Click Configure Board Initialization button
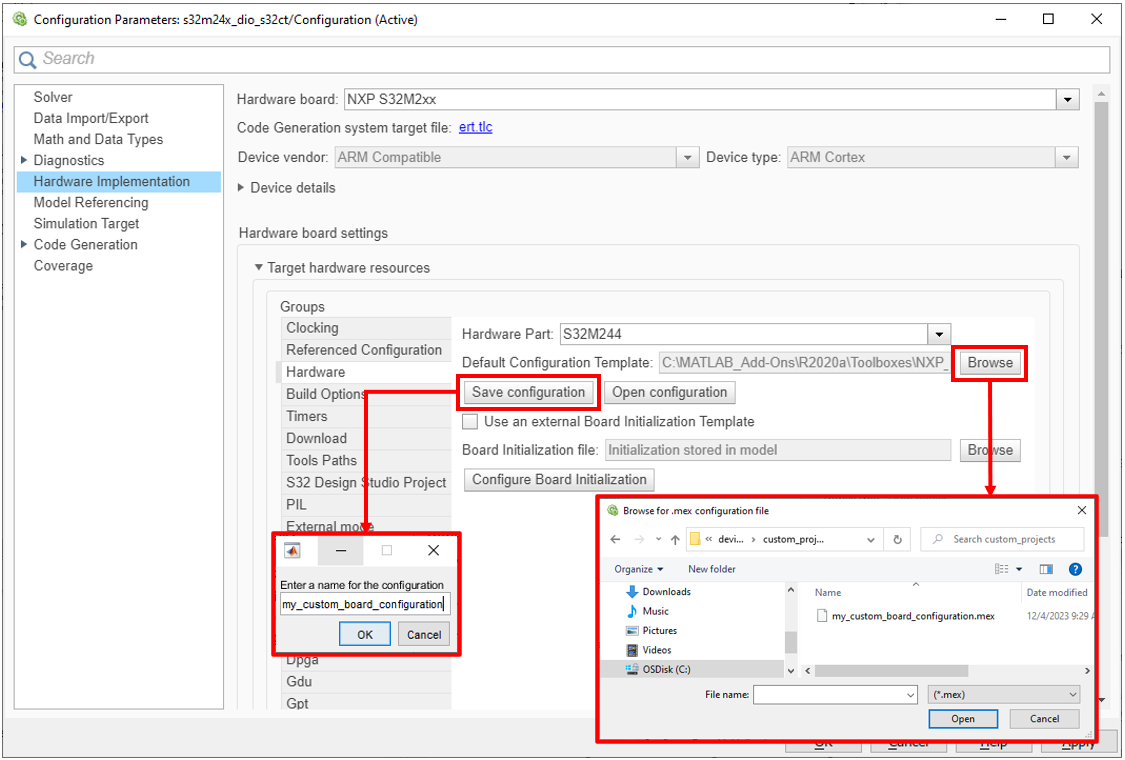This screenshot has height=760, width=1125. coord(559,479)
